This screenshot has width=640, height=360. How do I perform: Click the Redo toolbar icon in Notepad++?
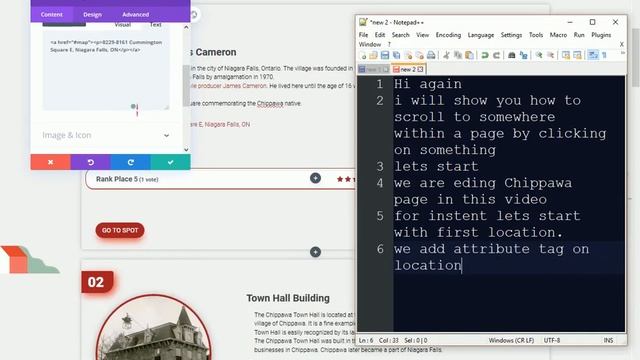tap(496, 55)
